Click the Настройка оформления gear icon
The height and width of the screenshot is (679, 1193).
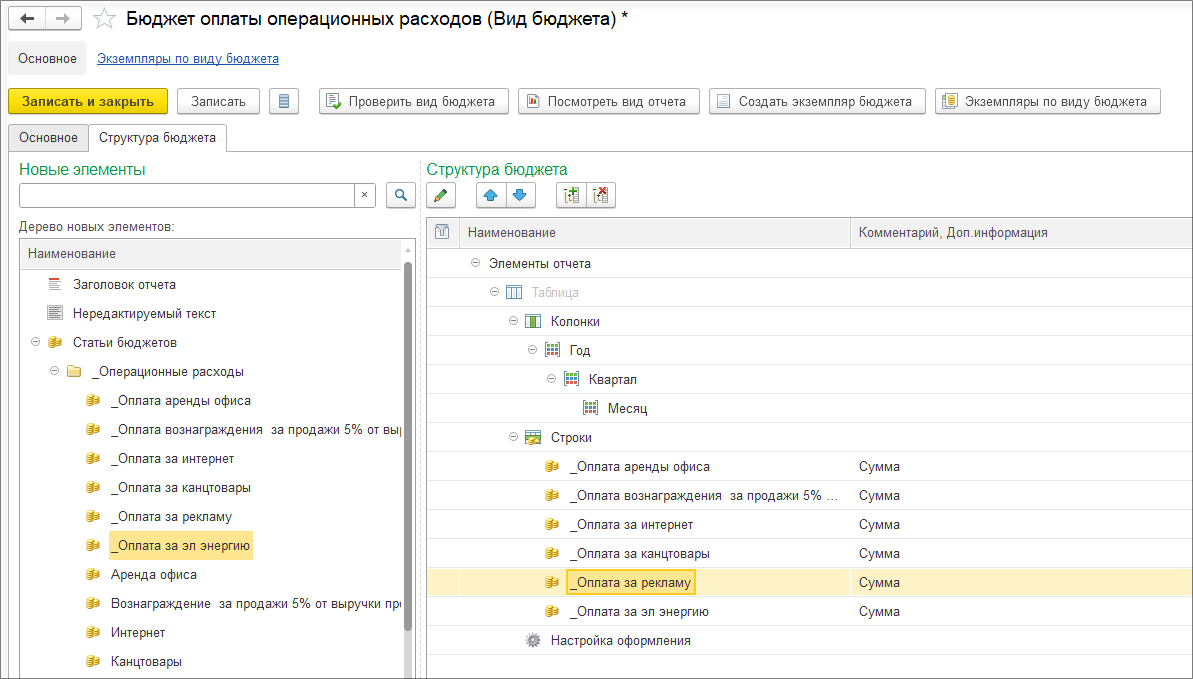click(533, 640)
